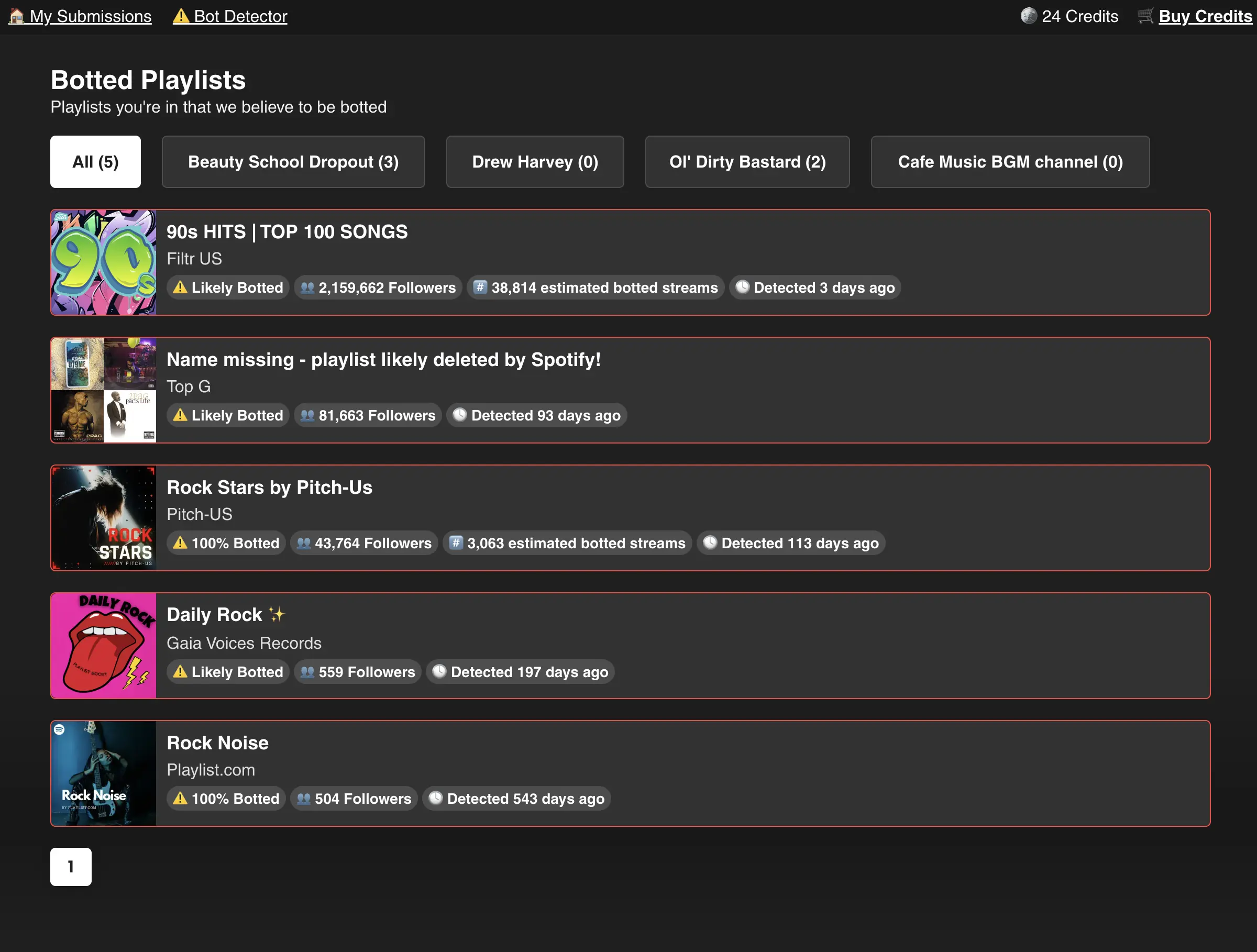Click the home icon beside My Submissions
Viewport: 1257px width, 952px height.
(x=16, y=16)
